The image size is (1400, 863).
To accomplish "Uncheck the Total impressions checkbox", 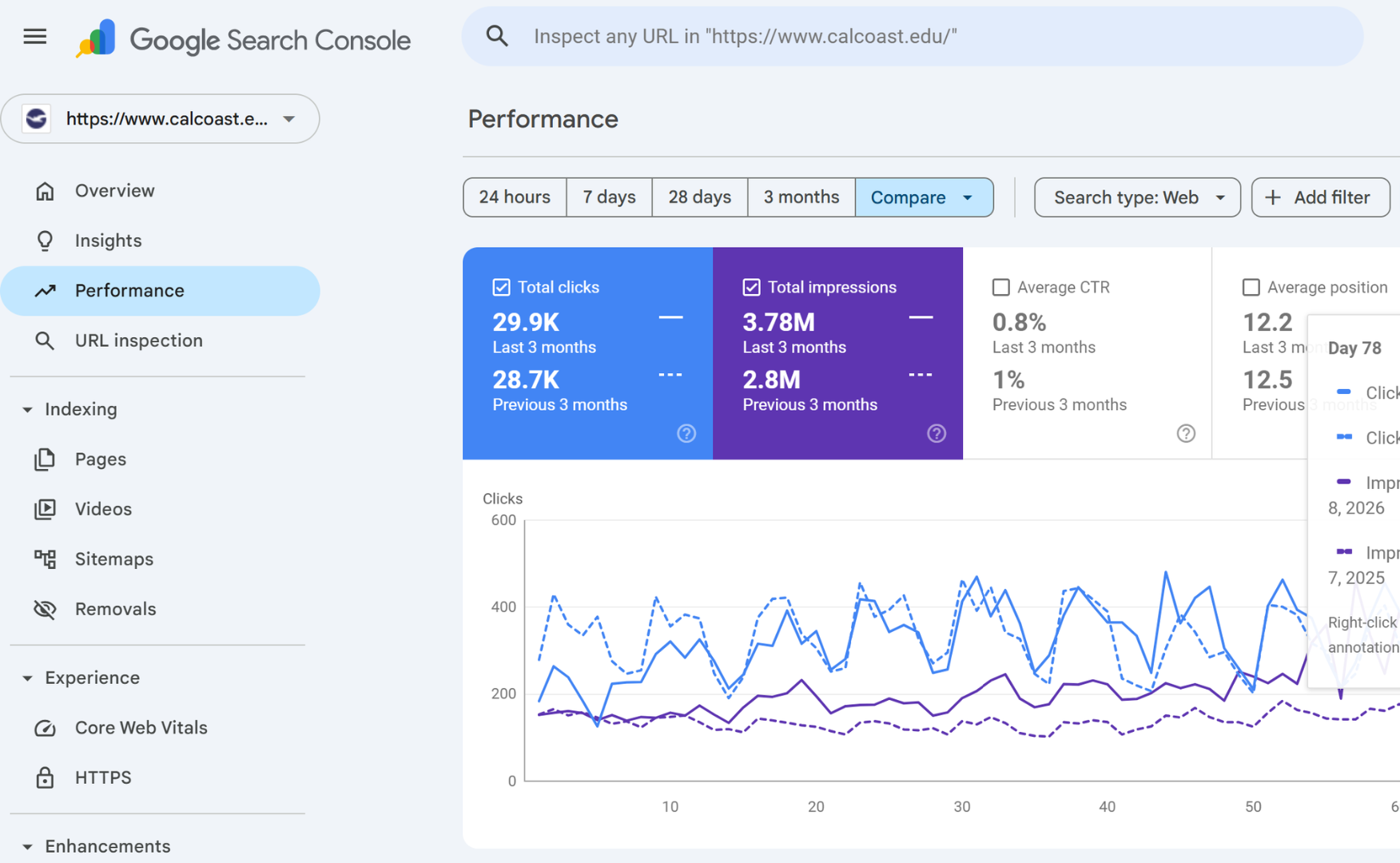I will 752,288.
